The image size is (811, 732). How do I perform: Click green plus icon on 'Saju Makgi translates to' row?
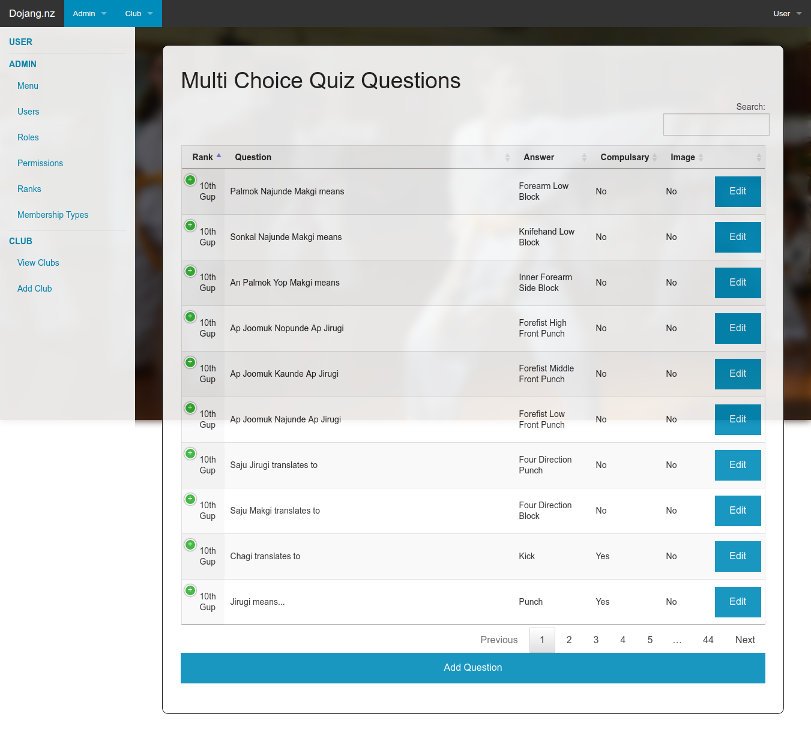(190, 499)
